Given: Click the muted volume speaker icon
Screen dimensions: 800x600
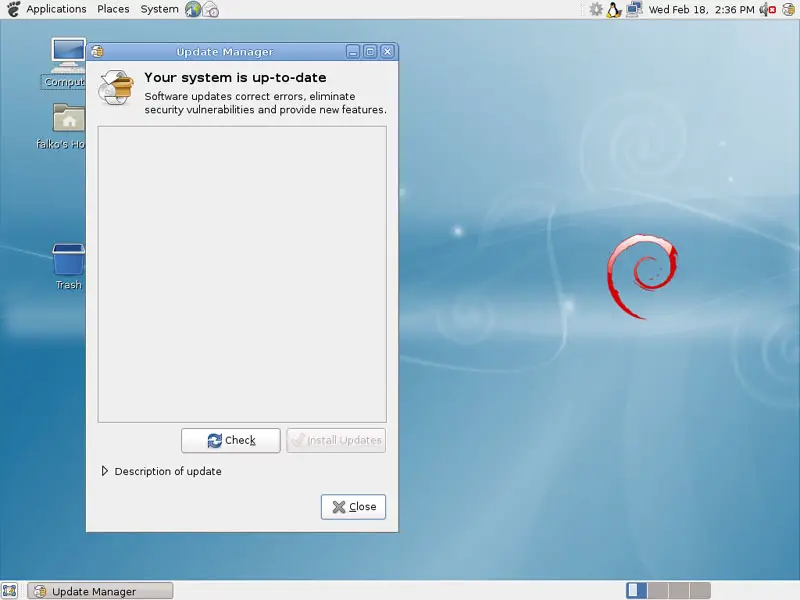Looking at the screenshot, I should (768, 9).
